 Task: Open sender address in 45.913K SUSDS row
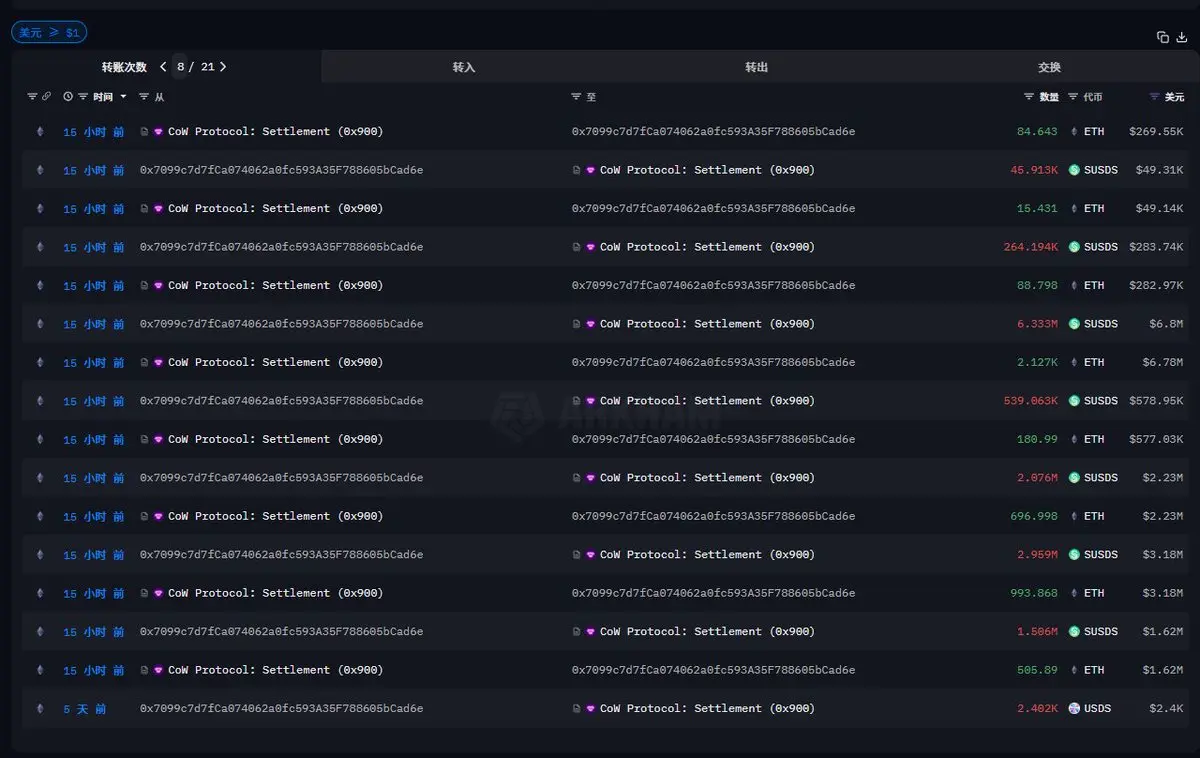click(281, 170)
